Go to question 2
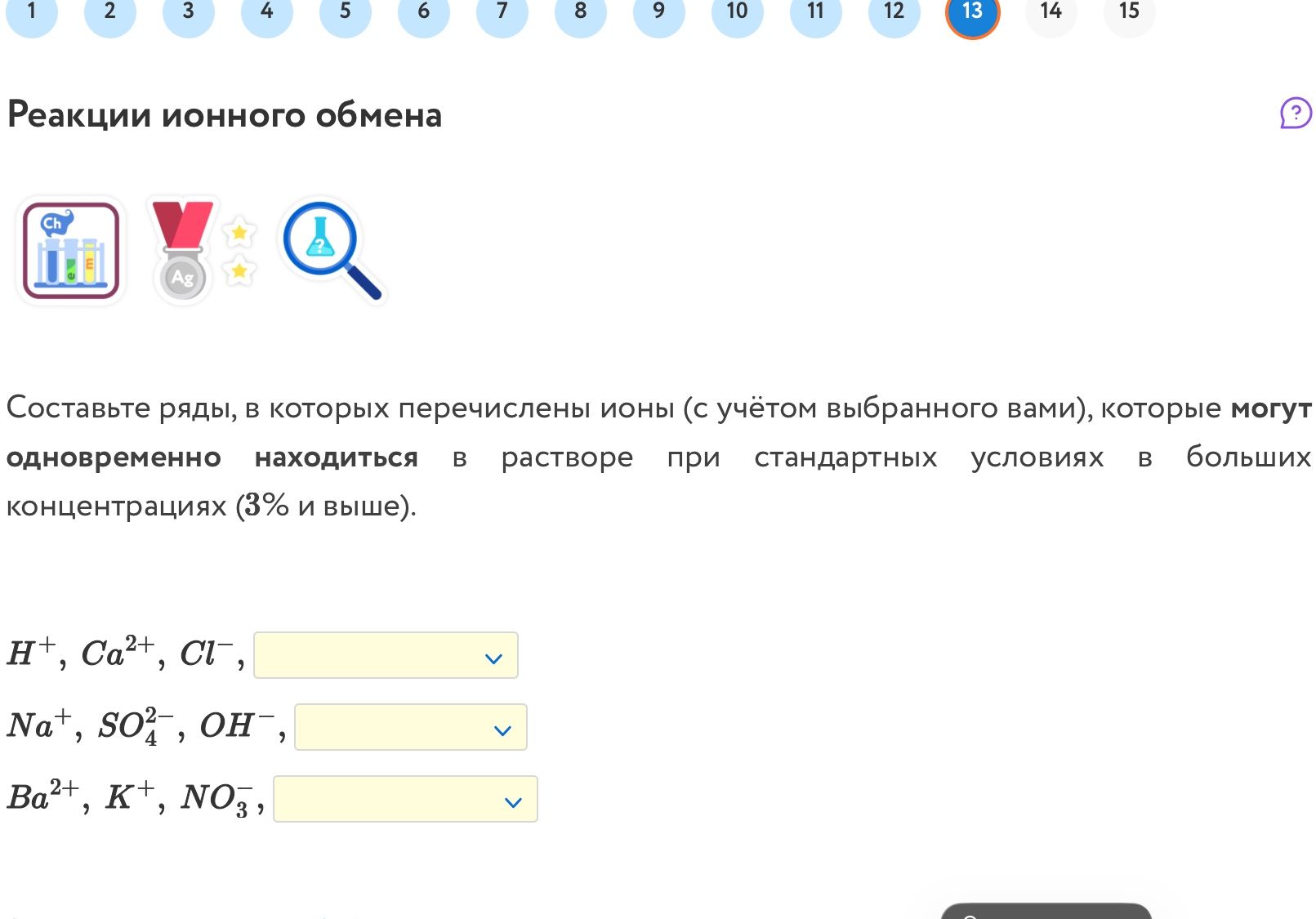This screenshot has width=1316, height=919. [x=110, y=12]
